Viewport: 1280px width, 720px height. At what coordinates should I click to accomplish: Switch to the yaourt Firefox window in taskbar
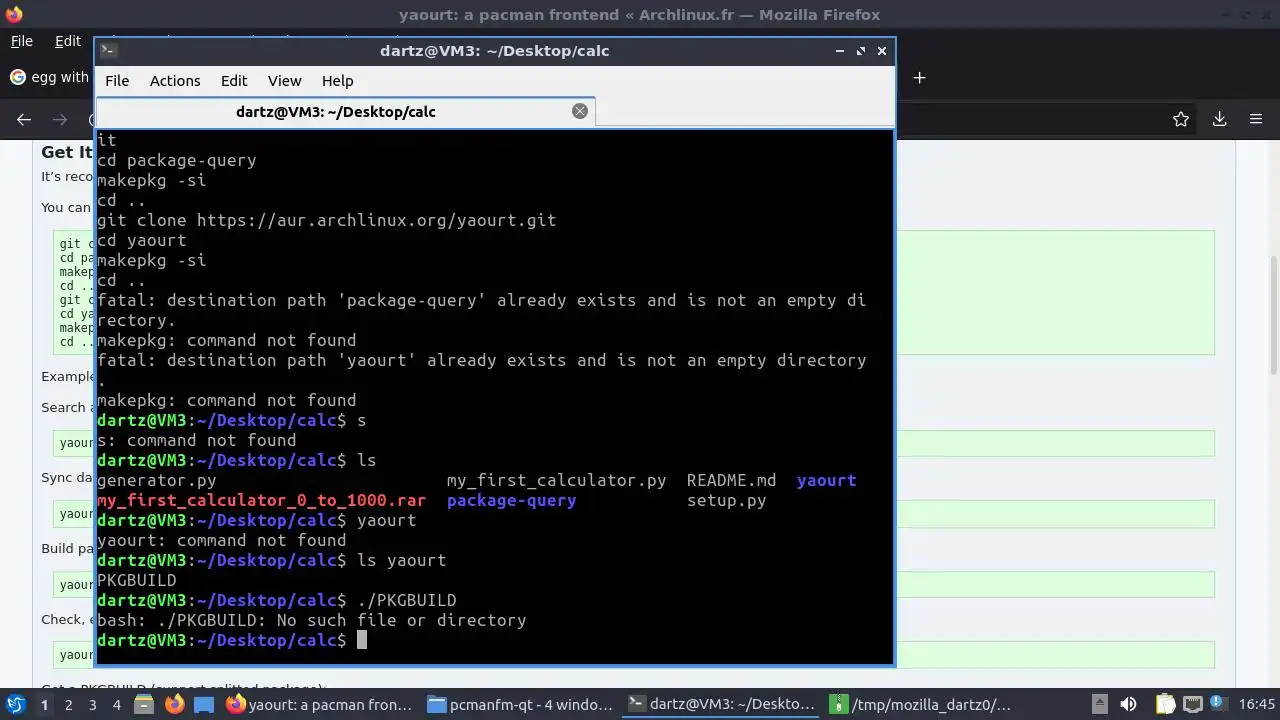(320, 705)
